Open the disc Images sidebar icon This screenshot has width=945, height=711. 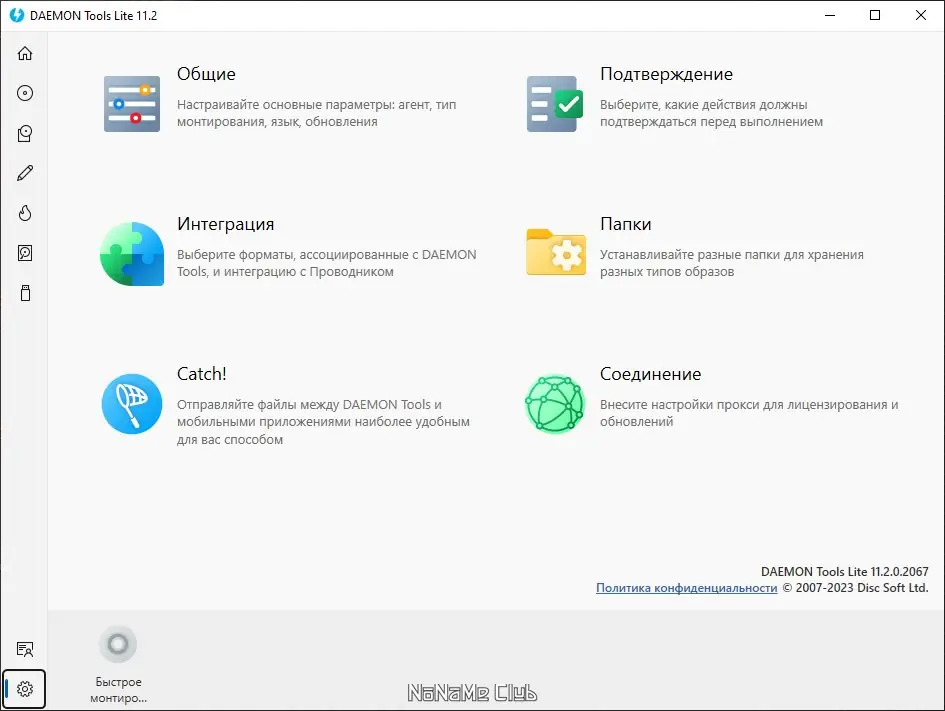25,93
